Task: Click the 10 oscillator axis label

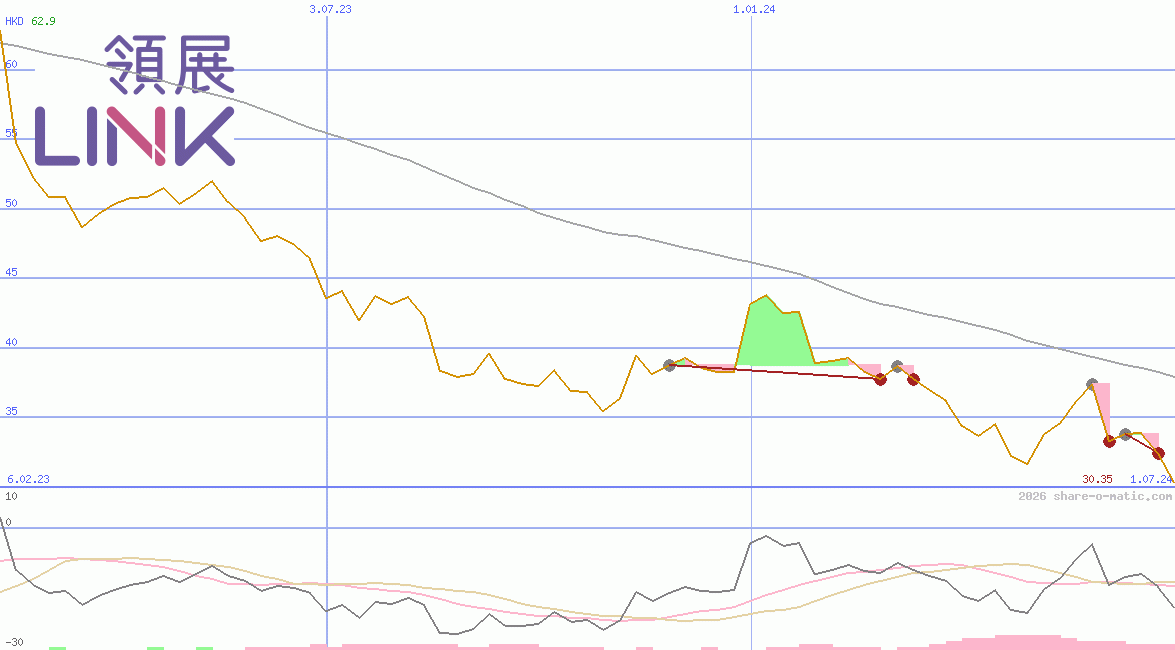Action: coord(11,496)
